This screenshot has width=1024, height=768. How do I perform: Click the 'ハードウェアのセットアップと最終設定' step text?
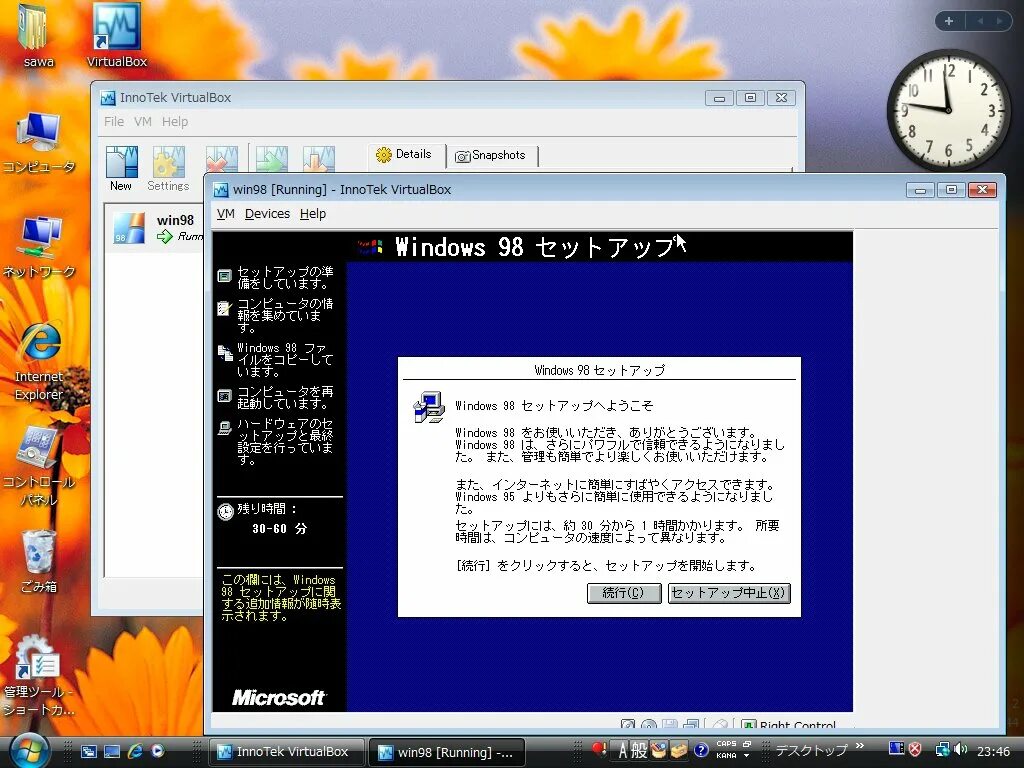(285, 441)
